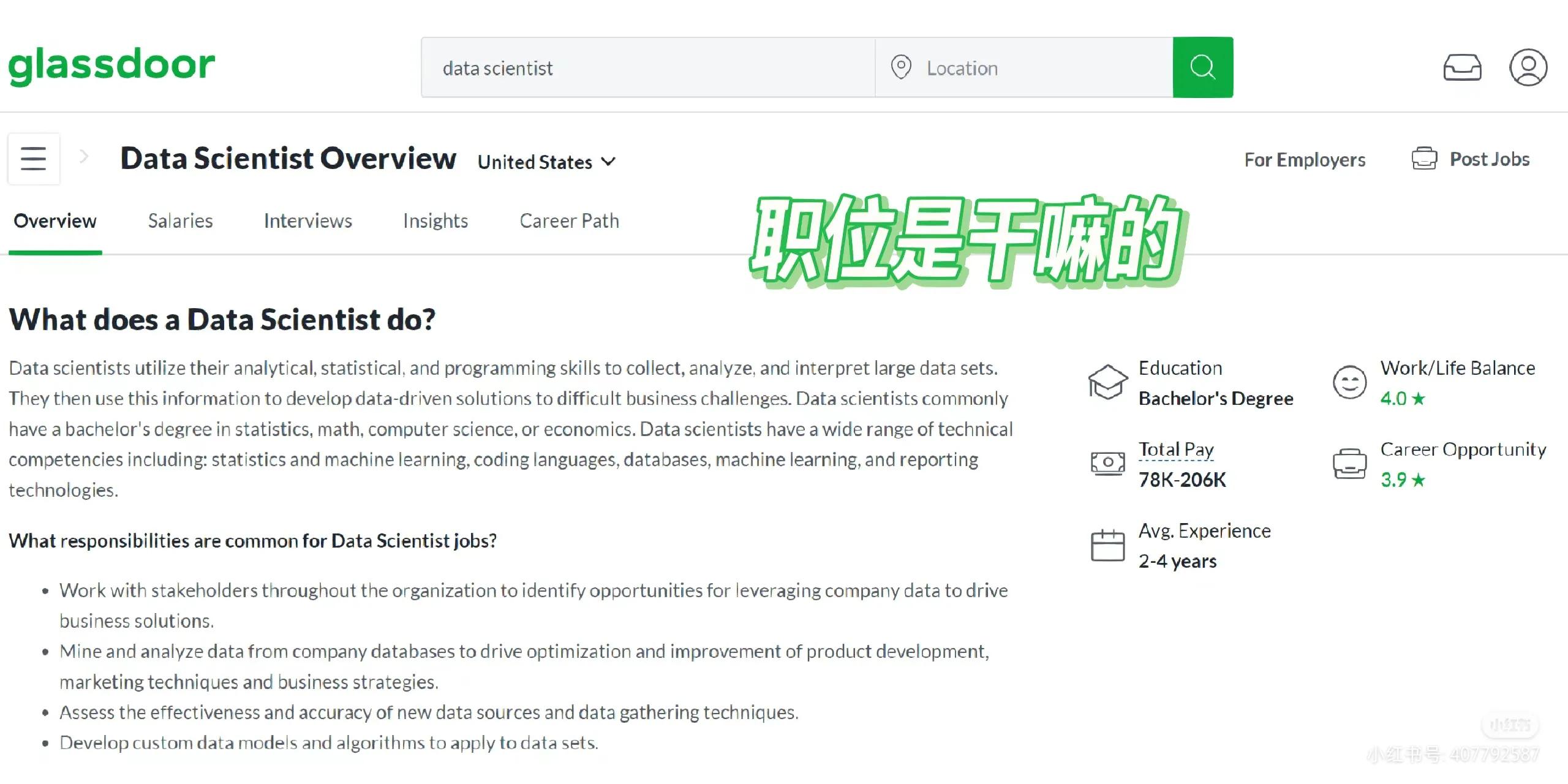Click the Post Jobs briefcase icon
Image resolution: width=1568 pixels, height=784 pixels.
click(1424, 159)
